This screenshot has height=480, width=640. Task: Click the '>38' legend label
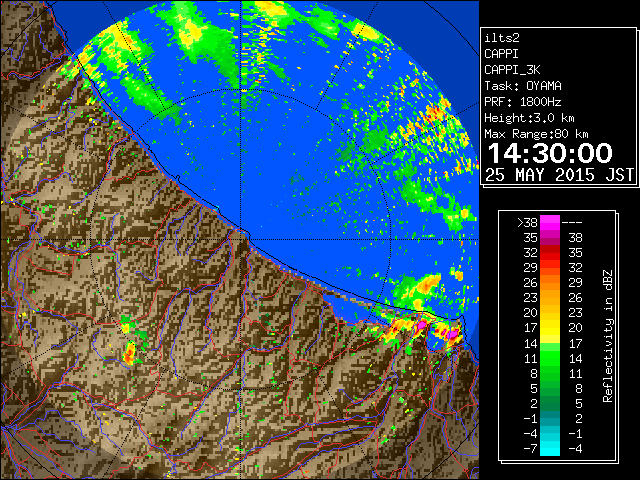(527, 223)
